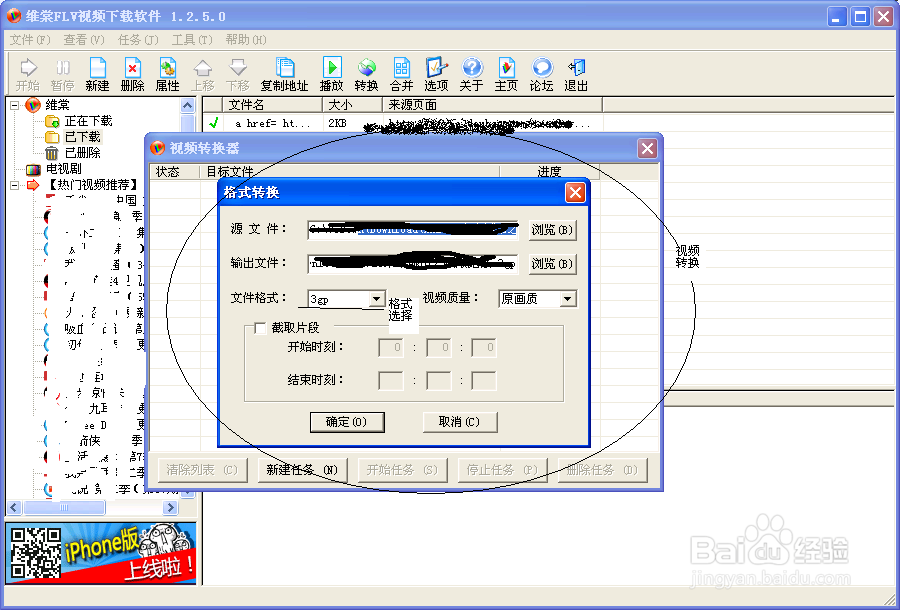Open the 任务(J) menu
Screen dimensions: 900x610
point(138,40)
